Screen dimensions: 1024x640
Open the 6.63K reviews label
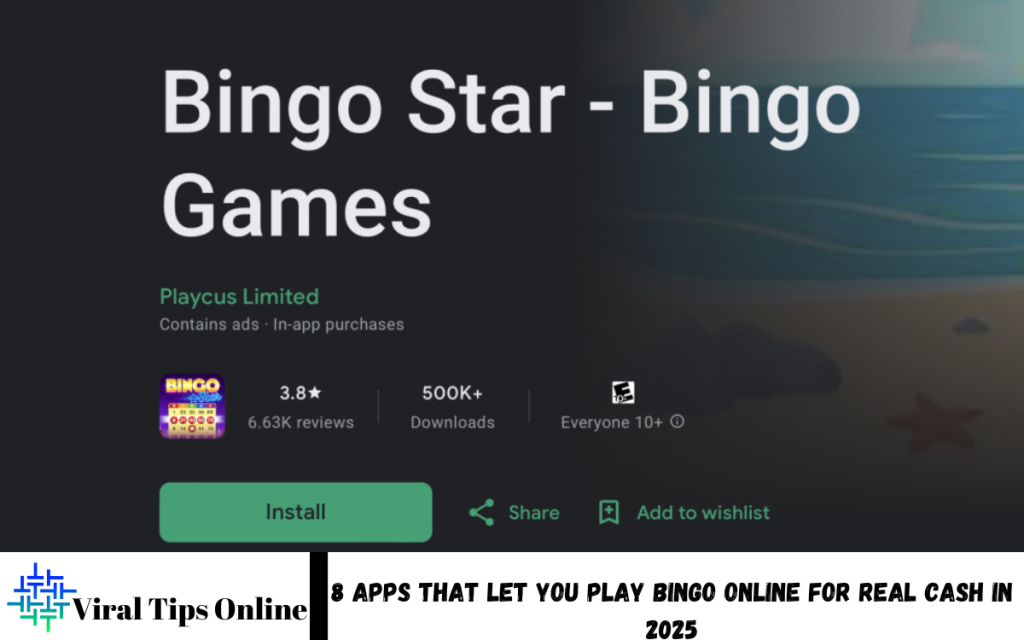[x=300, y=423]
